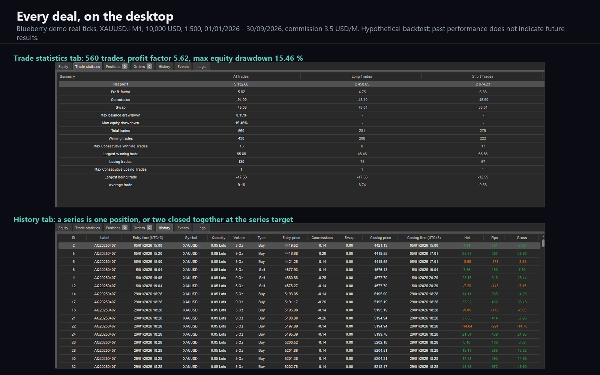Open the Events tab in the statistics panel
The image size is (600, 375).
click(183, 67)
